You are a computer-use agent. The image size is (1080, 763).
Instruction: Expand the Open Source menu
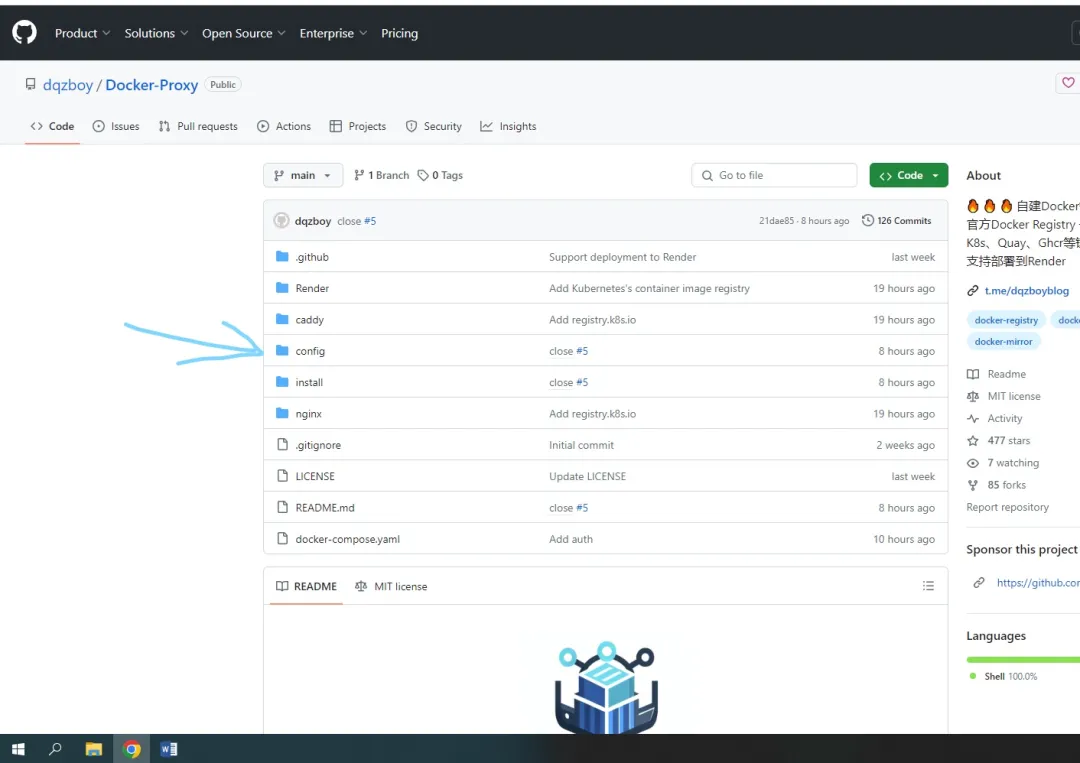click(244, 33)
